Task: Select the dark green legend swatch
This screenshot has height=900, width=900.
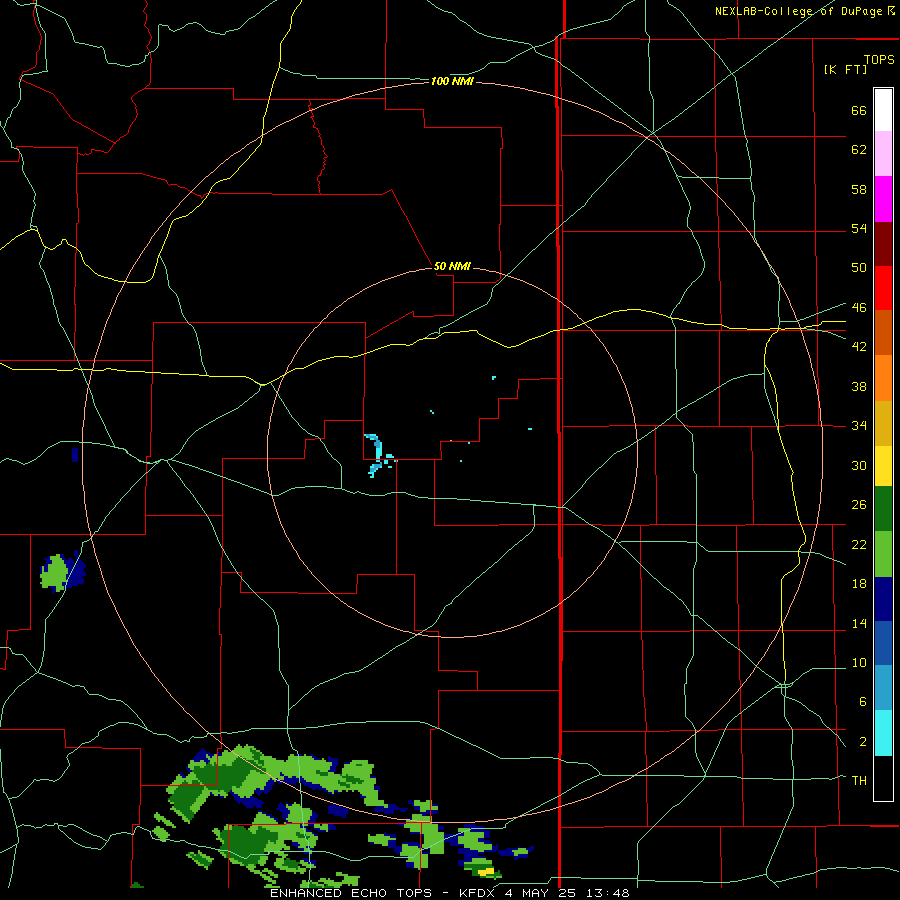Action: [883, 509]
